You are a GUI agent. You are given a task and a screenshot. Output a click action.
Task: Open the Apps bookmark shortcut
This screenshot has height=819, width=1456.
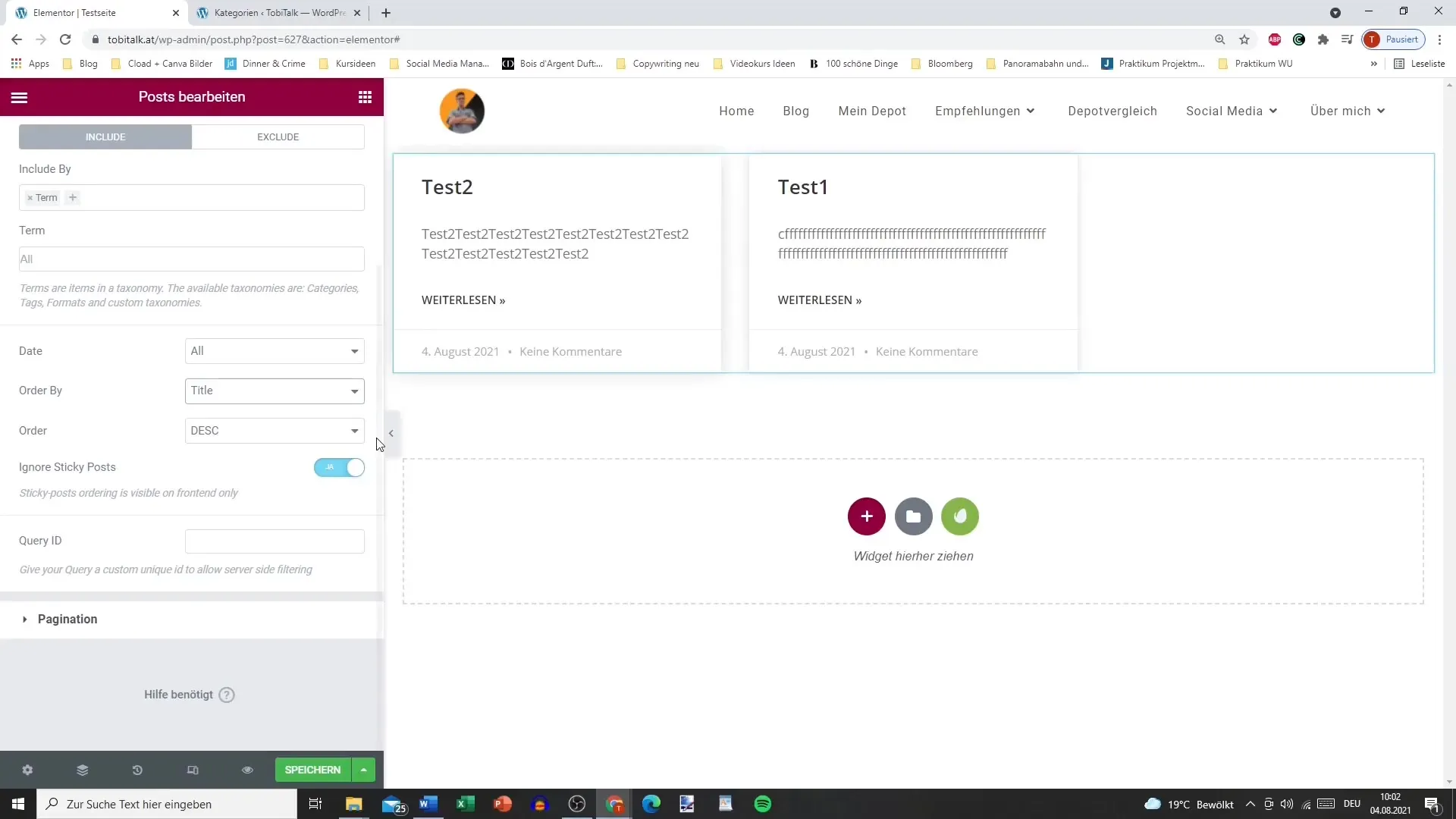[30, 64]
